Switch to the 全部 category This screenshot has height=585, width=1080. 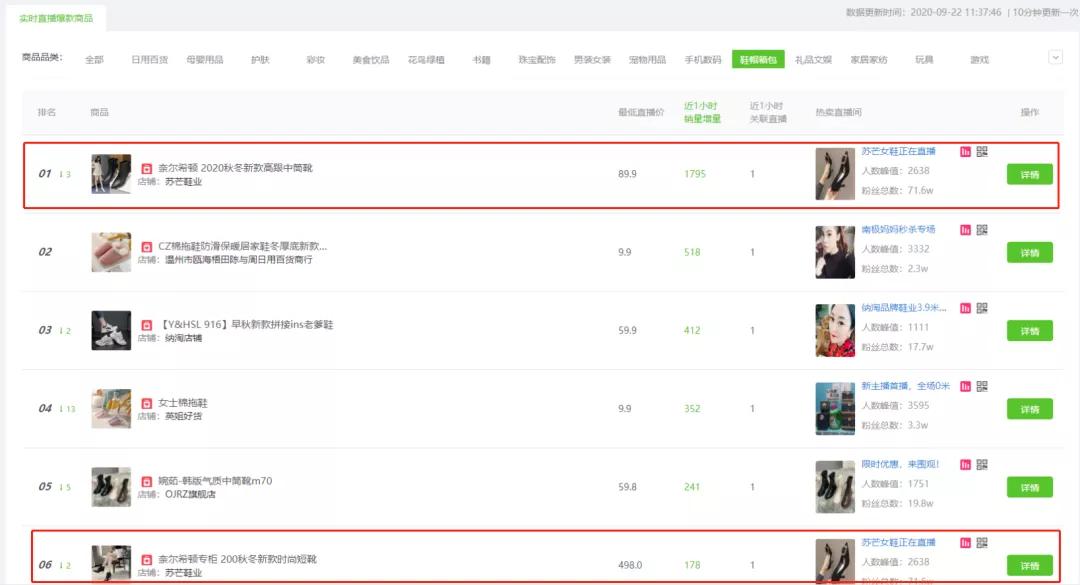94,60
